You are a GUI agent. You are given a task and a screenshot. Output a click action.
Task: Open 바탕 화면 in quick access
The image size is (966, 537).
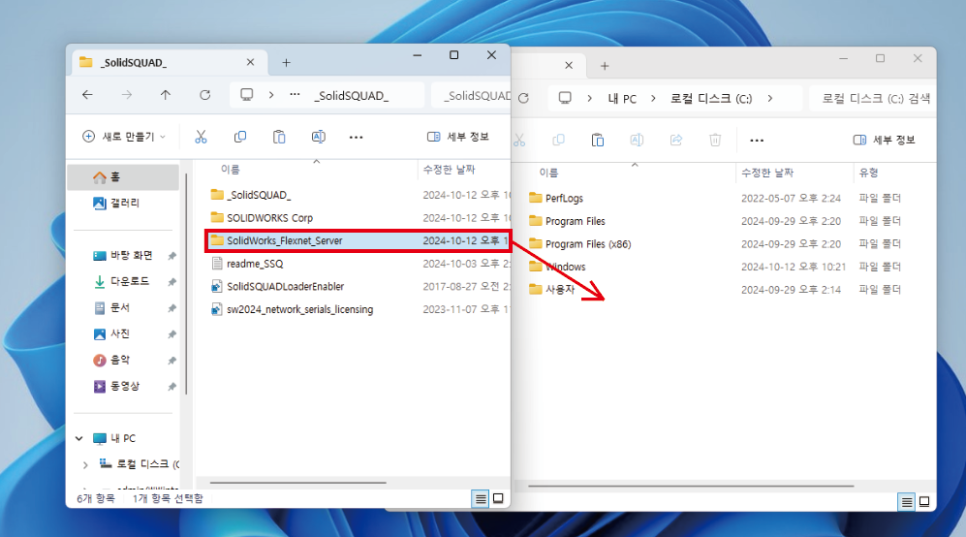pos(123,256)
